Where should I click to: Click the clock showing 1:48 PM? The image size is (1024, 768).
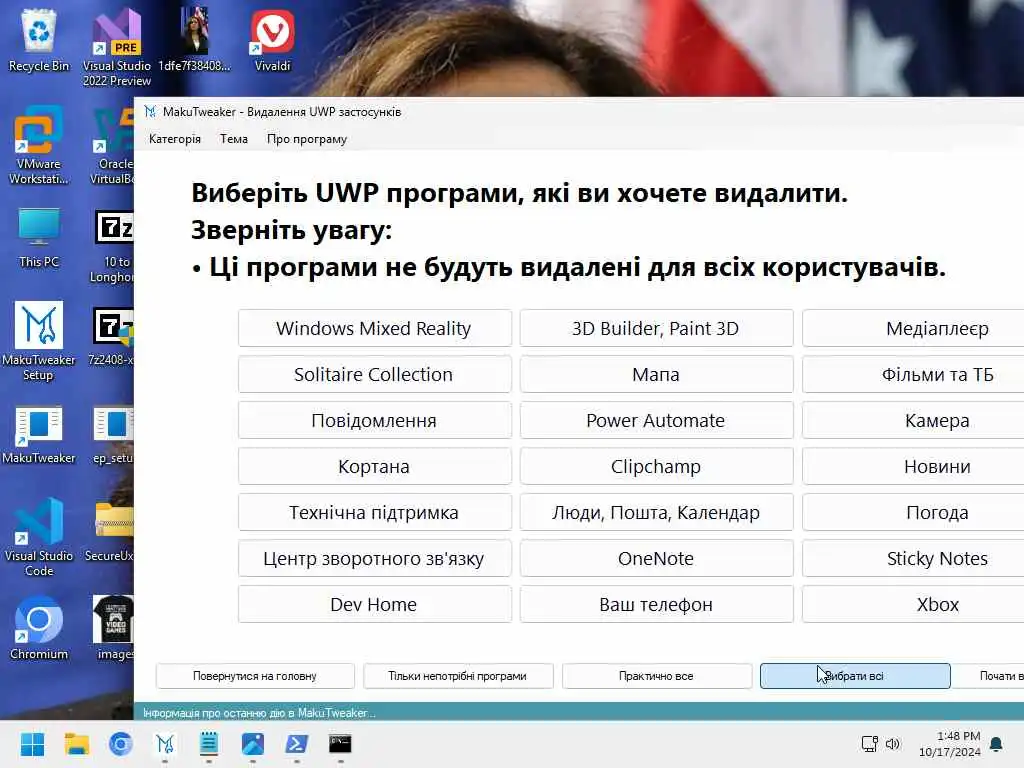pyautogui.click(x=950, y=744)
